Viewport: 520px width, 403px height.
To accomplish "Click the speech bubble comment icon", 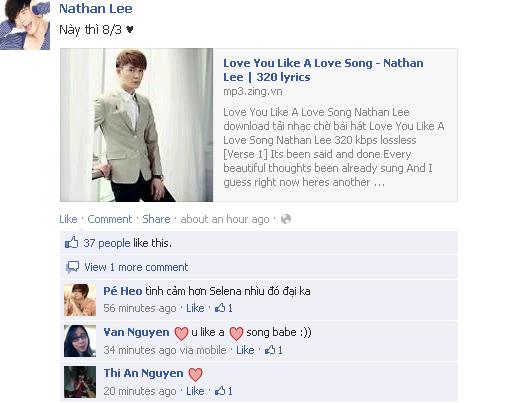I will pyautogui.click(x=72, y=267).
